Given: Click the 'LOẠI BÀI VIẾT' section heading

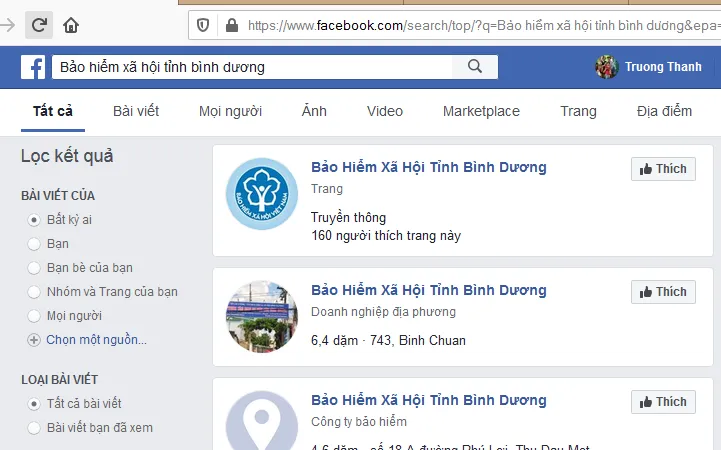Looking at the screenshot, I should 59,380.
